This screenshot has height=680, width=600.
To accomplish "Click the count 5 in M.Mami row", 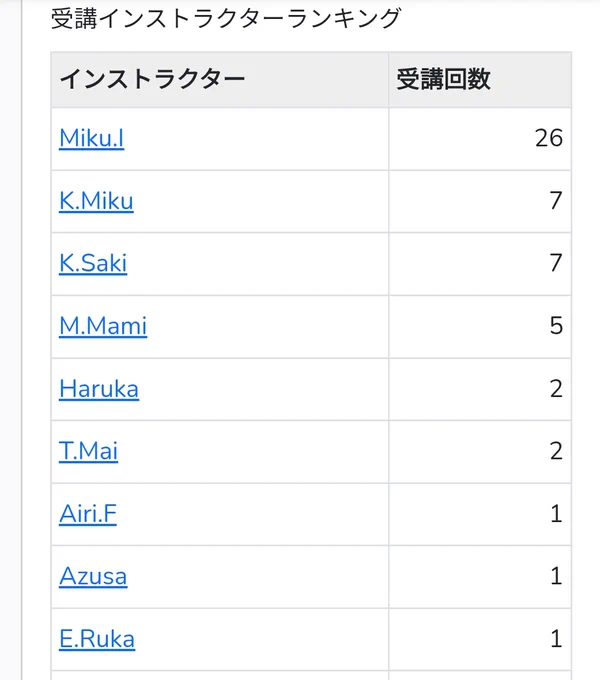I will pos(556,326).
